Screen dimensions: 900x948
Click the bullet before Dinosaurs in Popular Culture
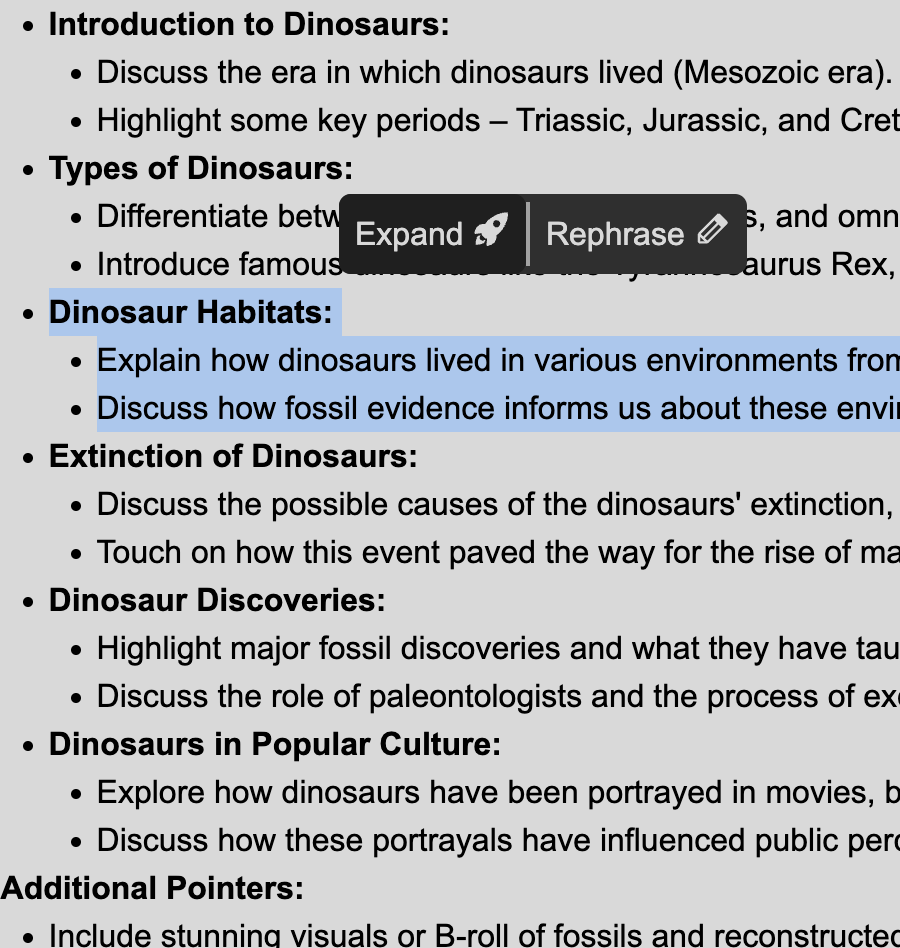(x=26, y=744)
